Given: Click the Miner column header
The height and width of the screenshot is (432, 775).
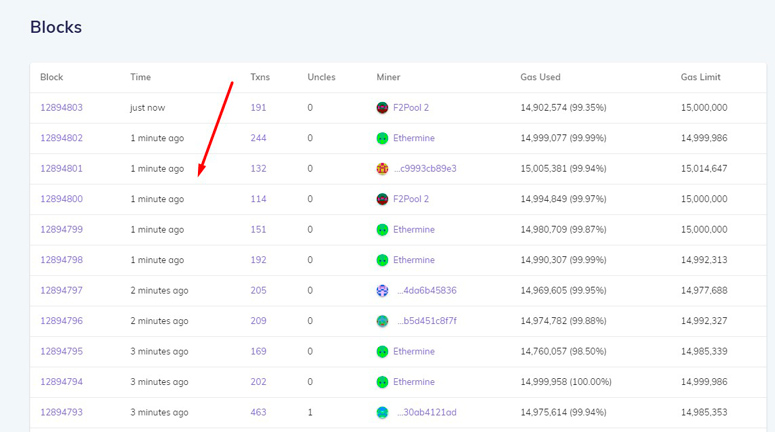Looking at the screenshot, I should (x=388, y=77).
